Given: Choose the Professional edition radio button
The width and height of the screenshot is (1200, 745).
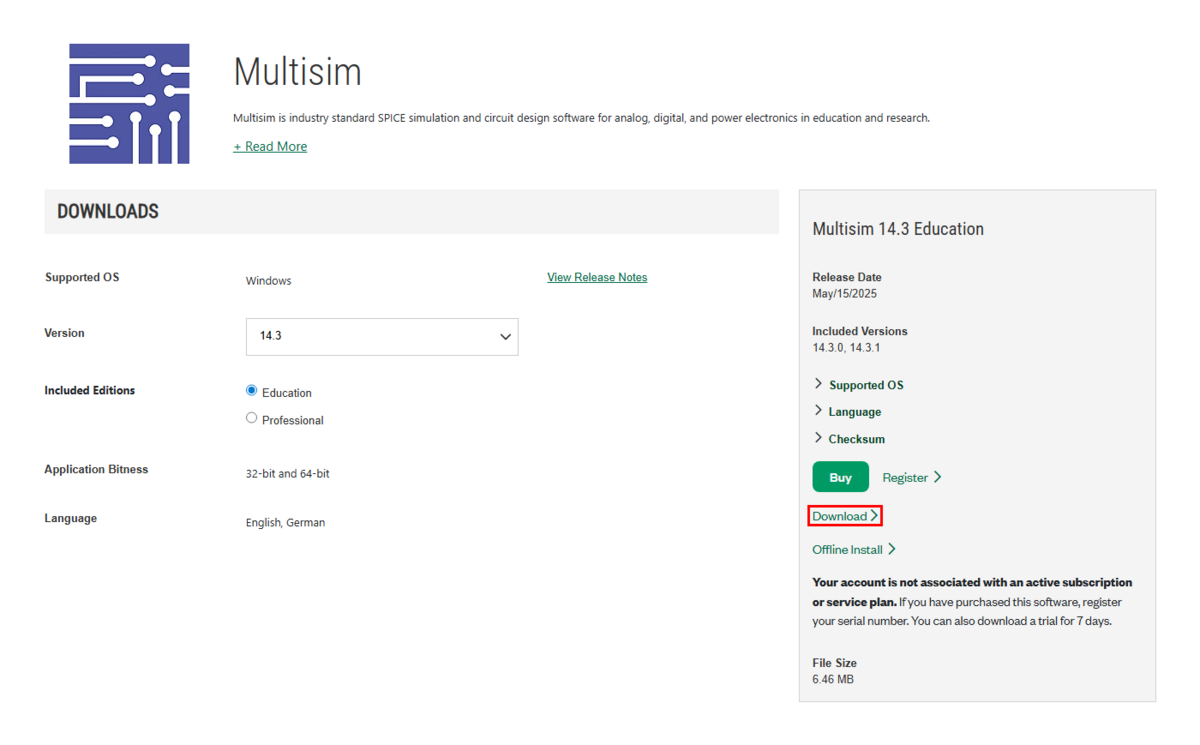Looking at the screenshot, I should pyautogui.click(x=252, y=418).
